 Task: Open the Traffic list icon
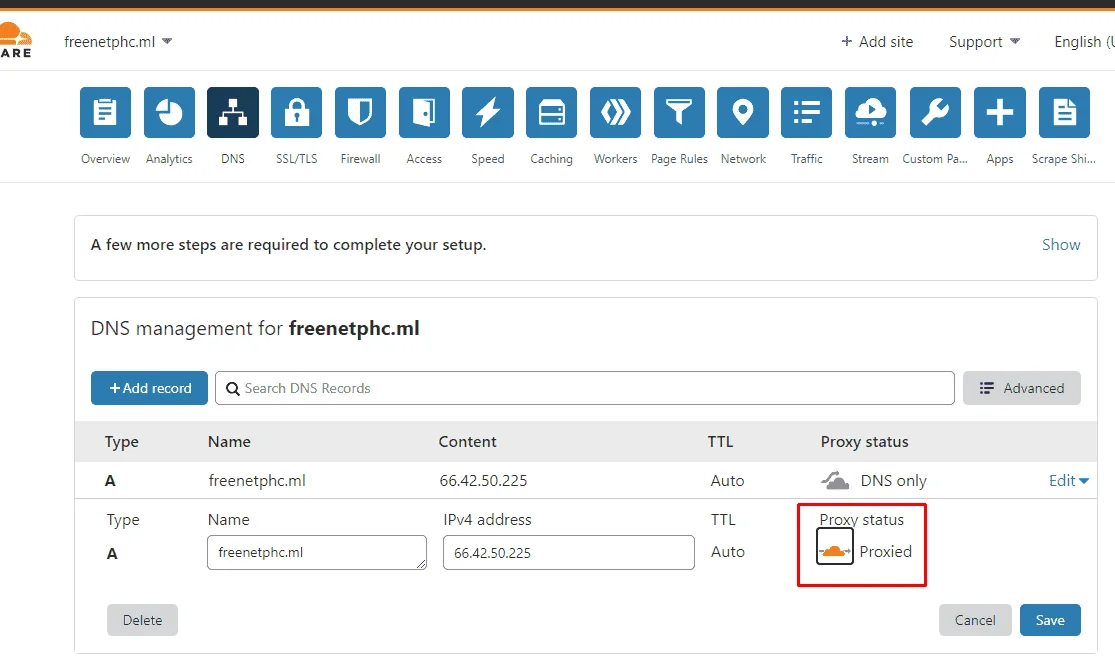[806, 112]
